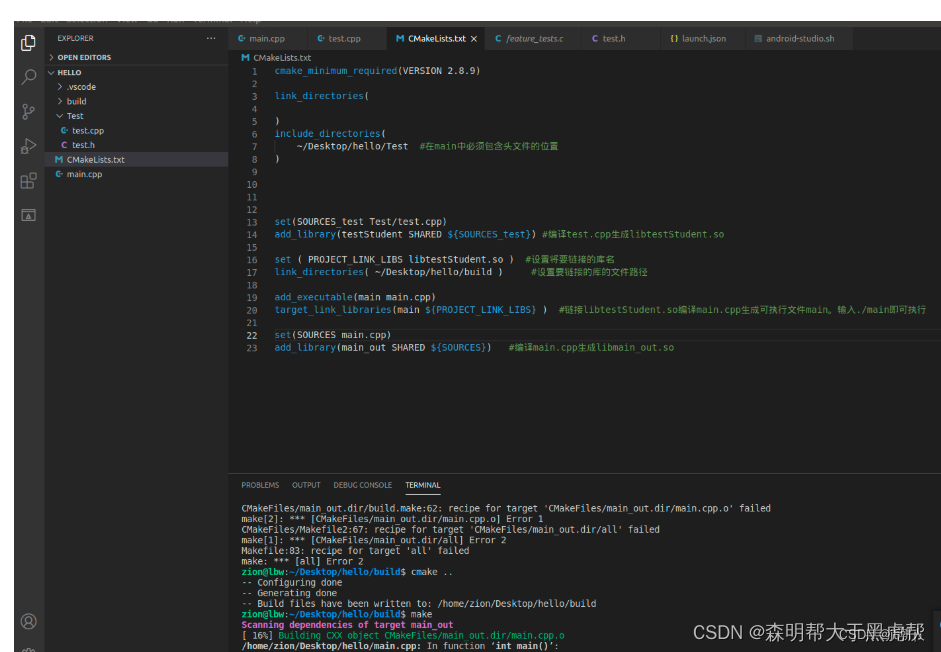Select main.cpp in the HELLO folder

click(x=86, y=174)
